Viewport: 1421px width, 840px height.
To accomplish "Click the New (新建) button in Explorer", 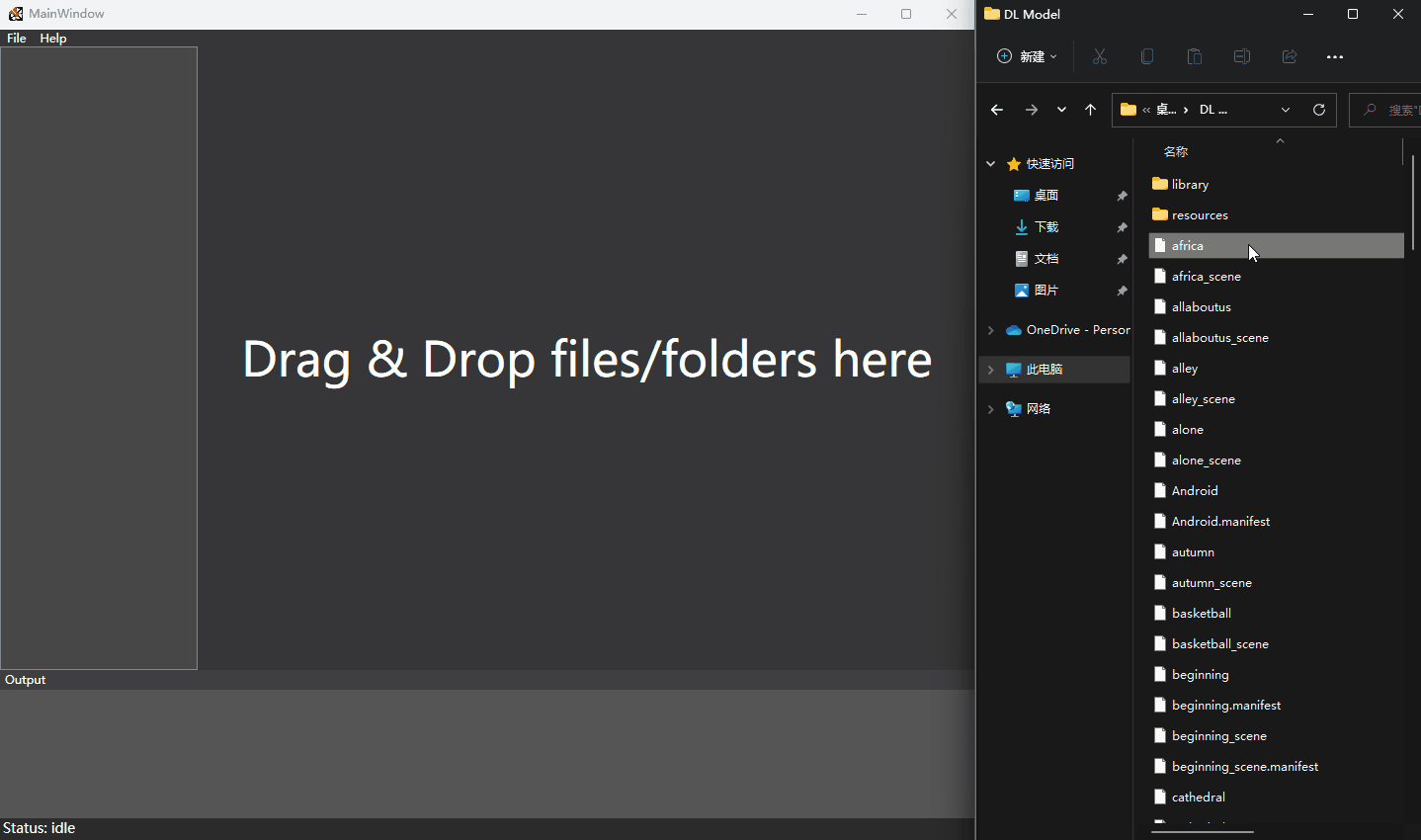I will [1028, 56].
